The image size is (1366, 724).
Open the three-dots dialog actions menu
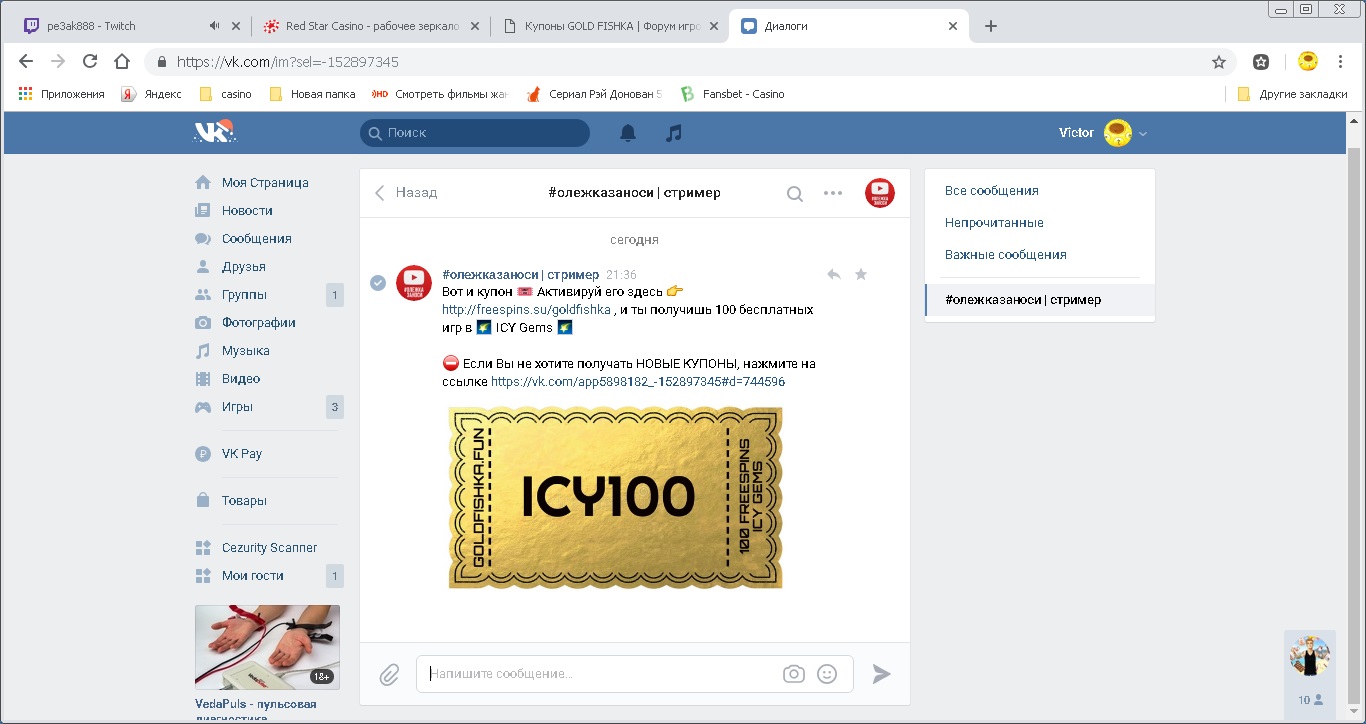[833, 193]
